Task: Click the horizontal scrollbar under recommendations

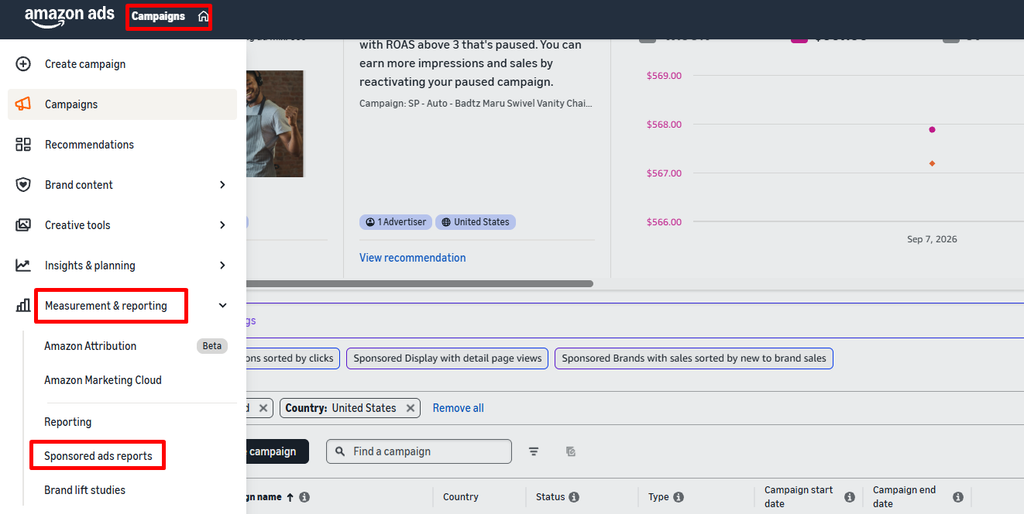Action: [419, 284]
